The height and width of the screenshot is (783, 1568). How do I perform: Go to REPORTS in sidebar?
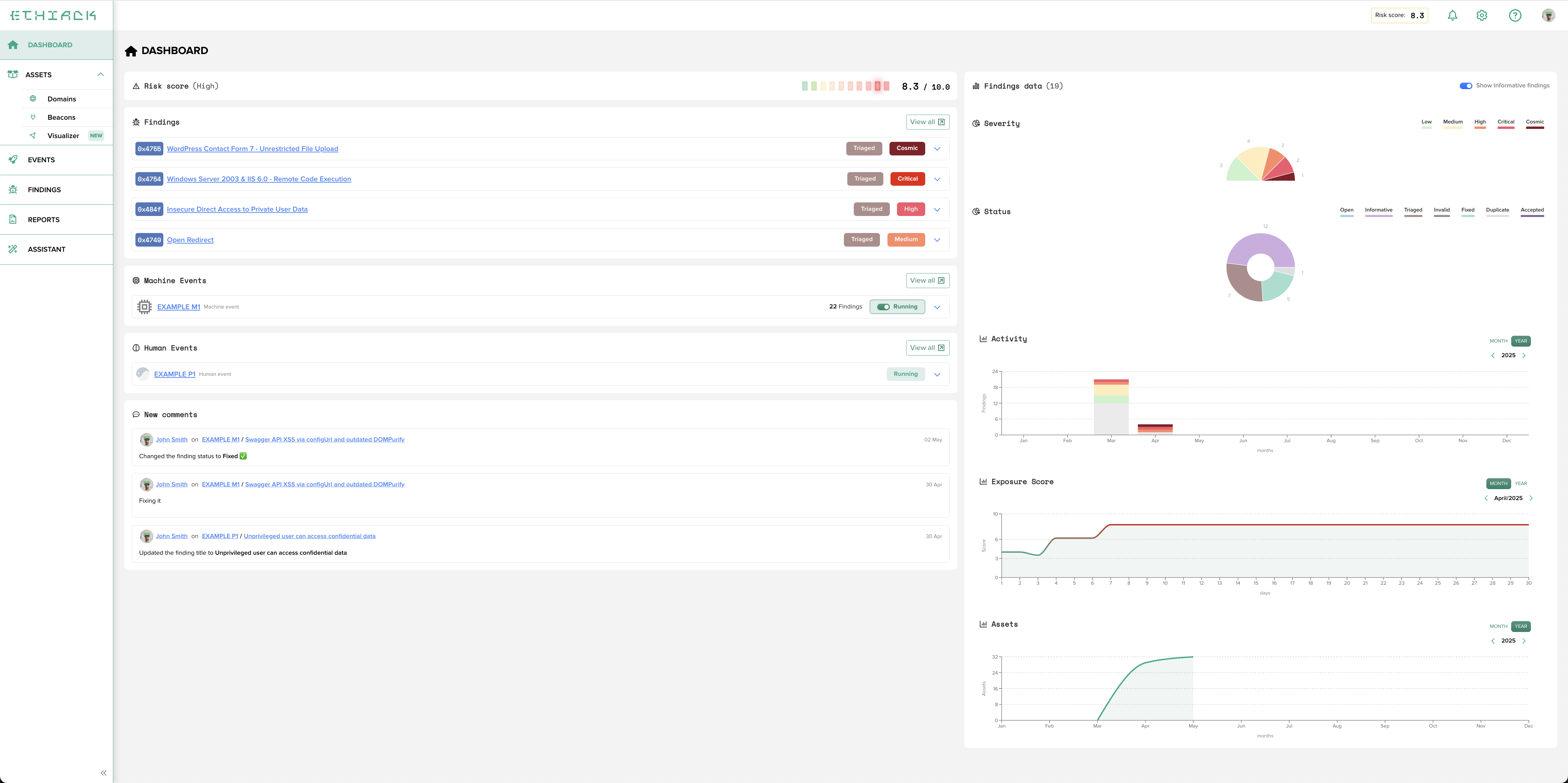[43, 220]
